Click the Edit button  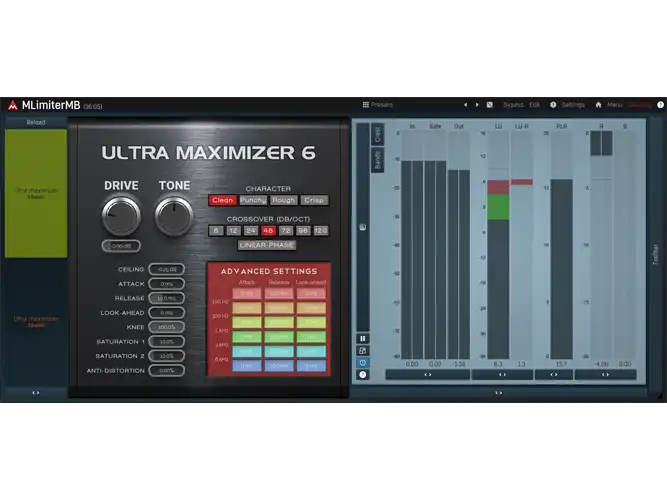click(534, 105)
